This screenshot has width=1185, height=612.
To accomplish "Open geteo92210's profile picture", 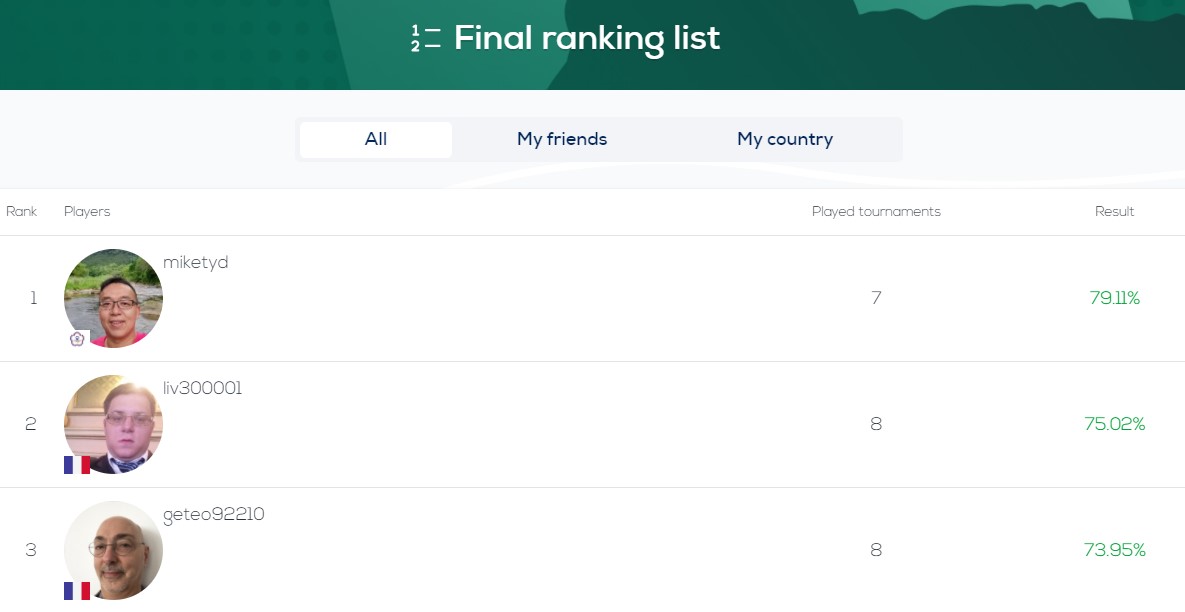I will [113, 550].
